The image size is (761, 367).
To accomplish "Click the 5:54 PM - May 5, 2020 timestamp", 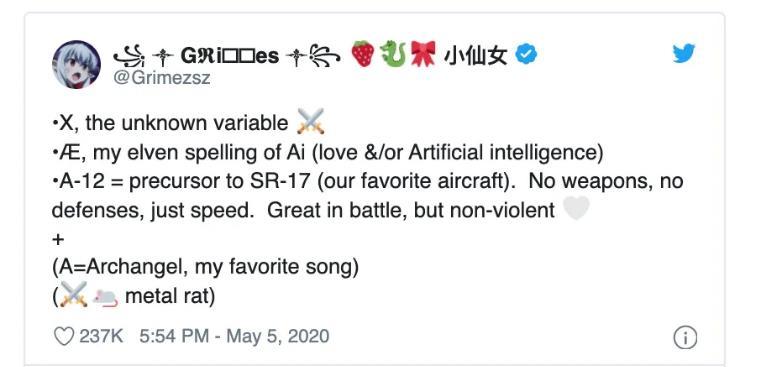I will pyautogui.click(x=234, y=336).
